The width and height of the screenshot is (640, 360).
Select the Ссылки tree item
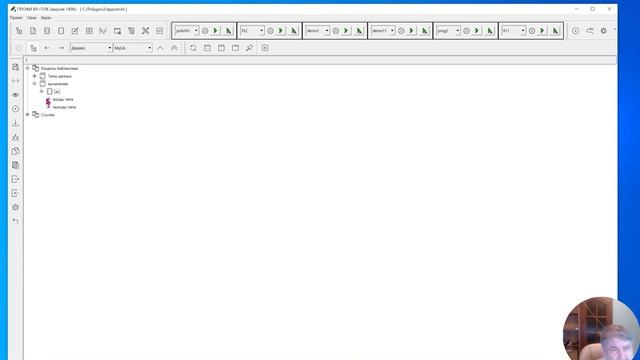48,115
